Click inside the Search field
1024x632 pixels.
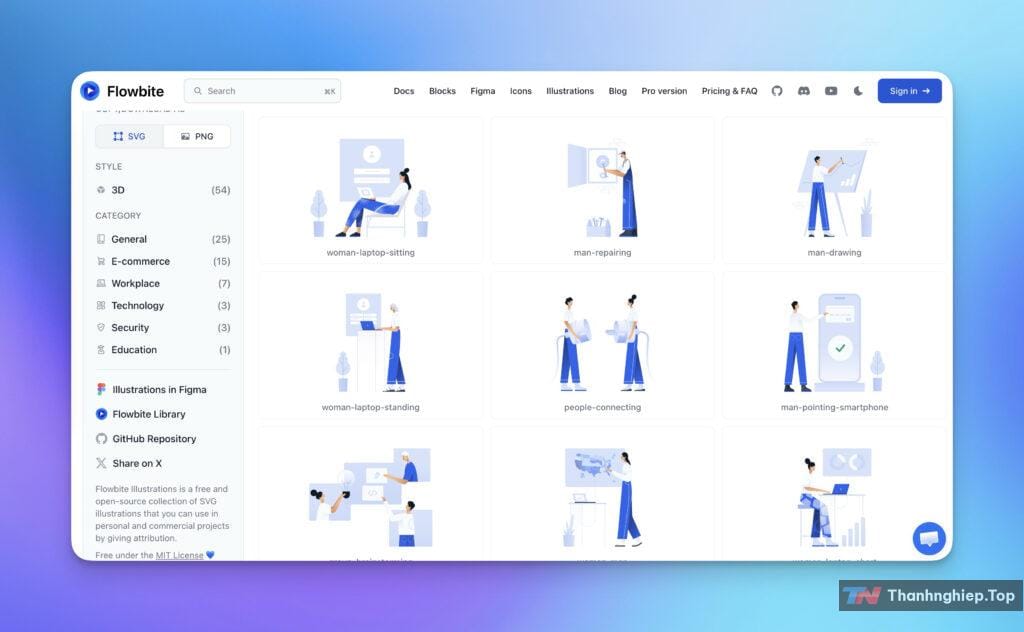[262, 91]
